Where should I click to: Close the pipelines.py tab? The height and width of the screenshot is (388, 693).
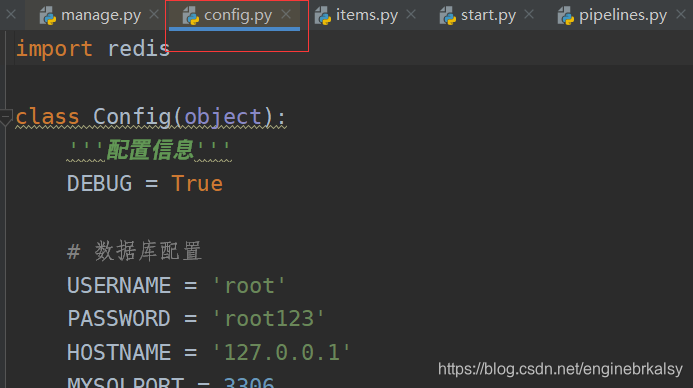(x=681, y=15)
